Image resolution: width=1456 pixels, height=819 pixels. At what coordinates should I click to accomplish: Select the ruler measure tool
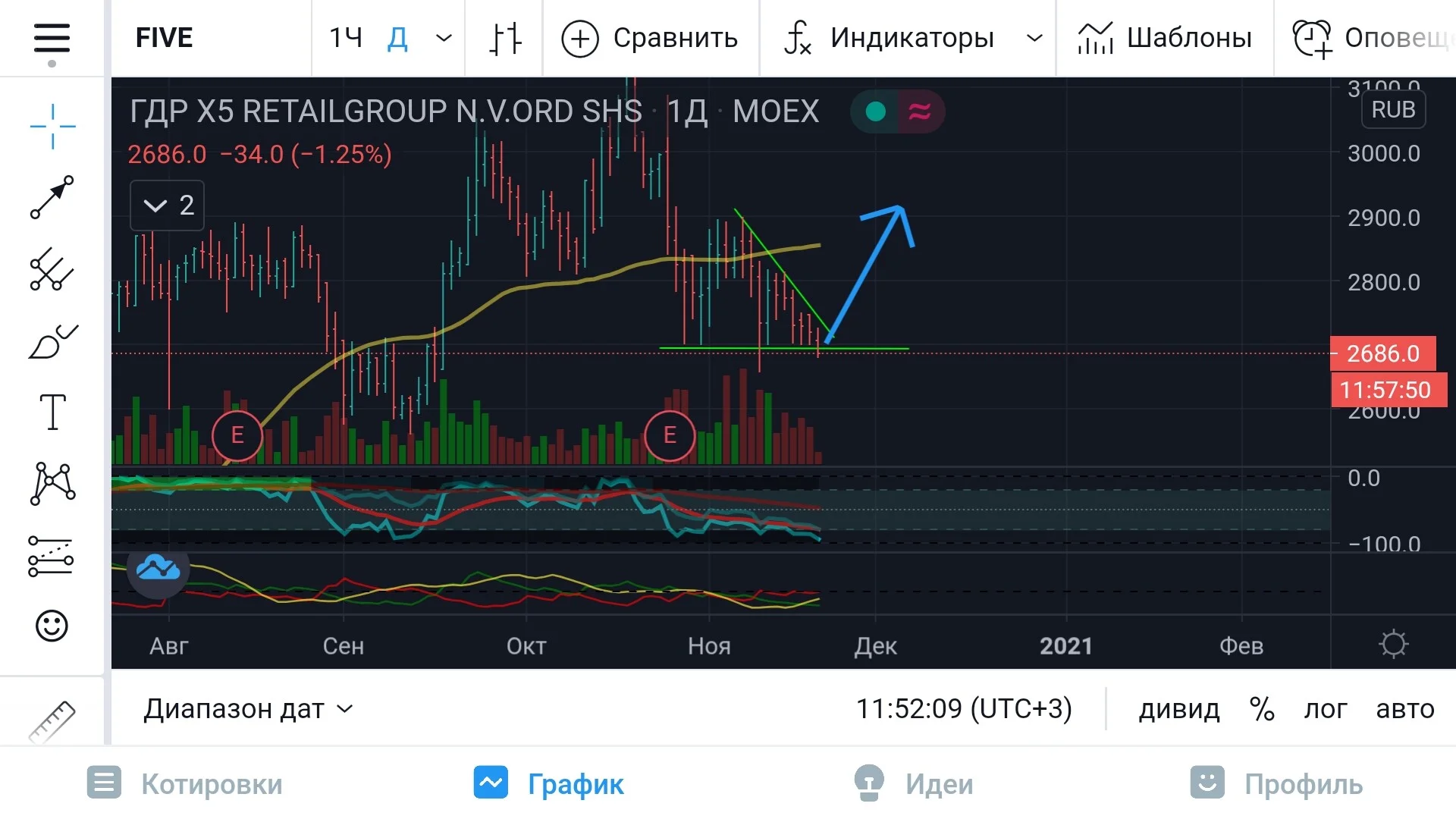pyautogui.click(x=52, y=720)
